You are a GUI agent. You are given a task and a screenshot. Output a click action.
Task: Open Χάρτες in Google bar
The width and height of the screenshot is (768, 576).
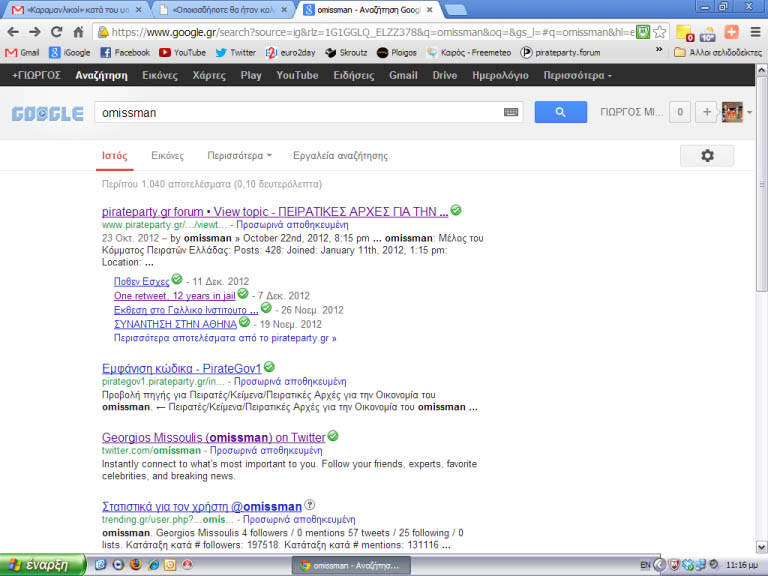coord(209,75)
